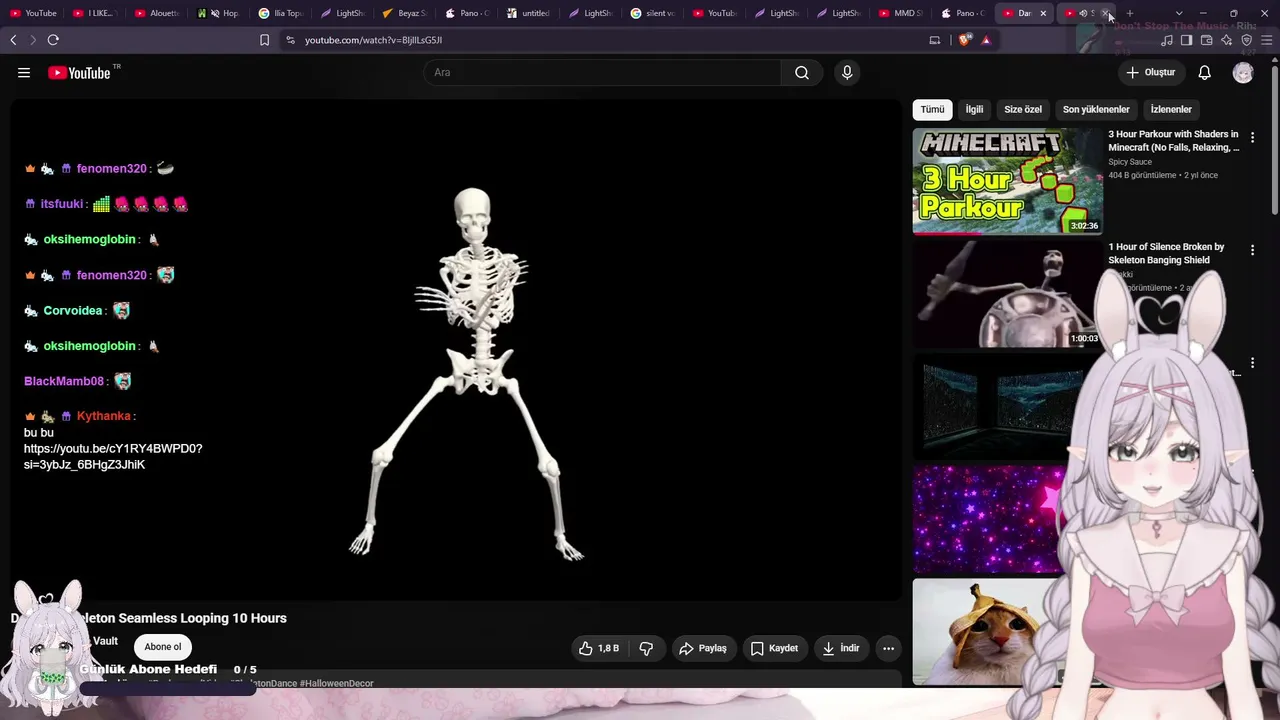The image size is (1280, 720).
Task: Click the #HalloweenDecor hashtag
Action: [x=337, y=684]
